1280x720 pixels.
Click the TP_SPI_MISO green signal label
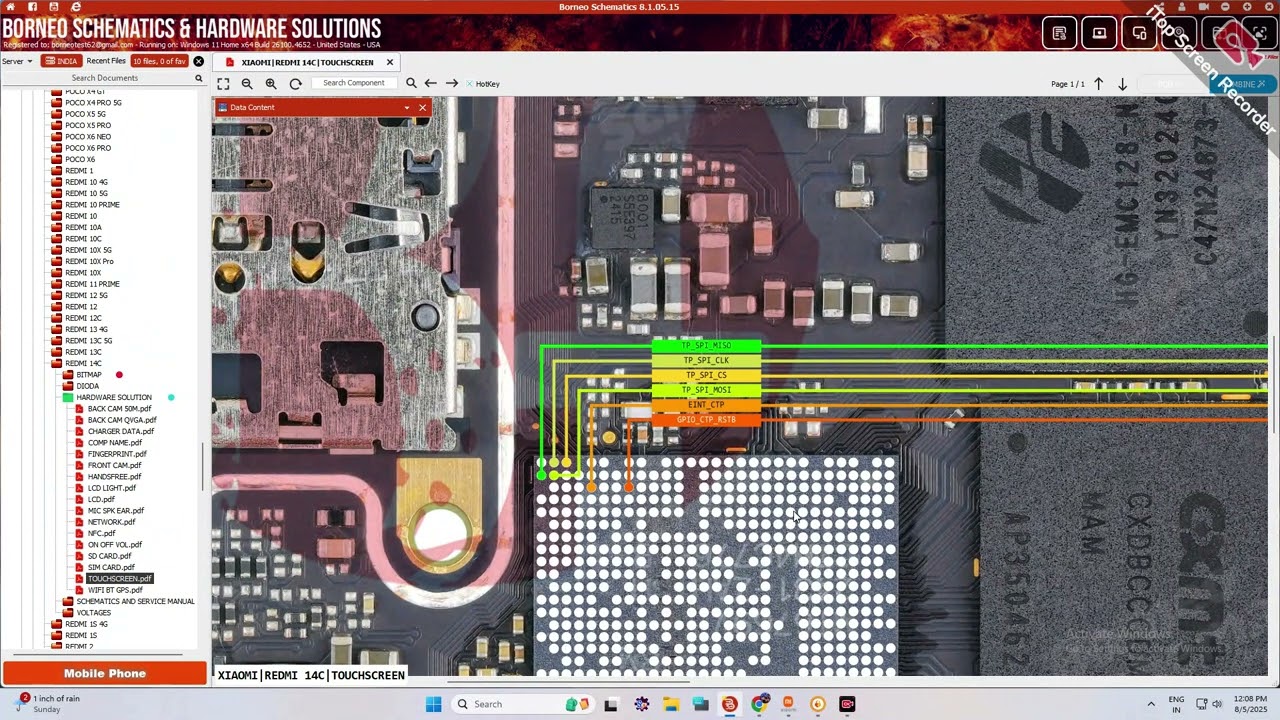click(706, 346)
